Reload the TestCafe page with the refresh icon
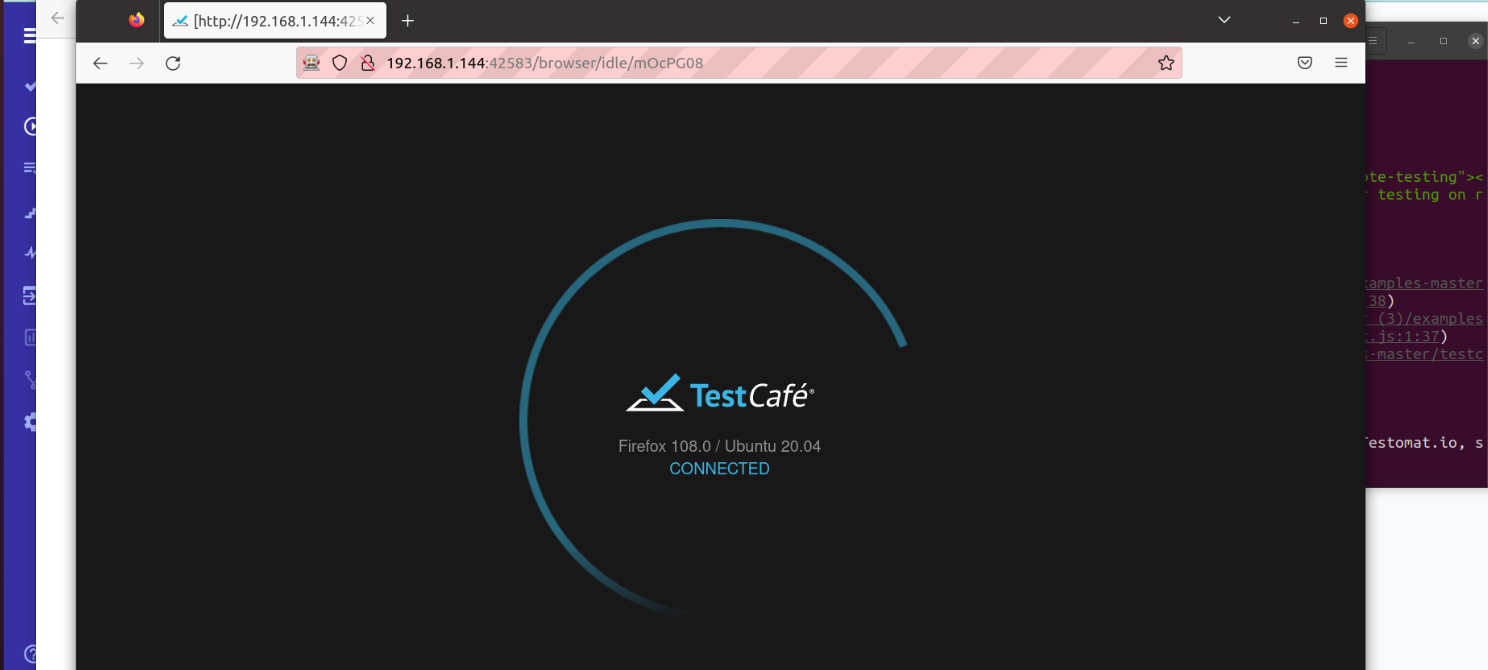The height and width of the screenshot is (670, 1488). [172, 62]
